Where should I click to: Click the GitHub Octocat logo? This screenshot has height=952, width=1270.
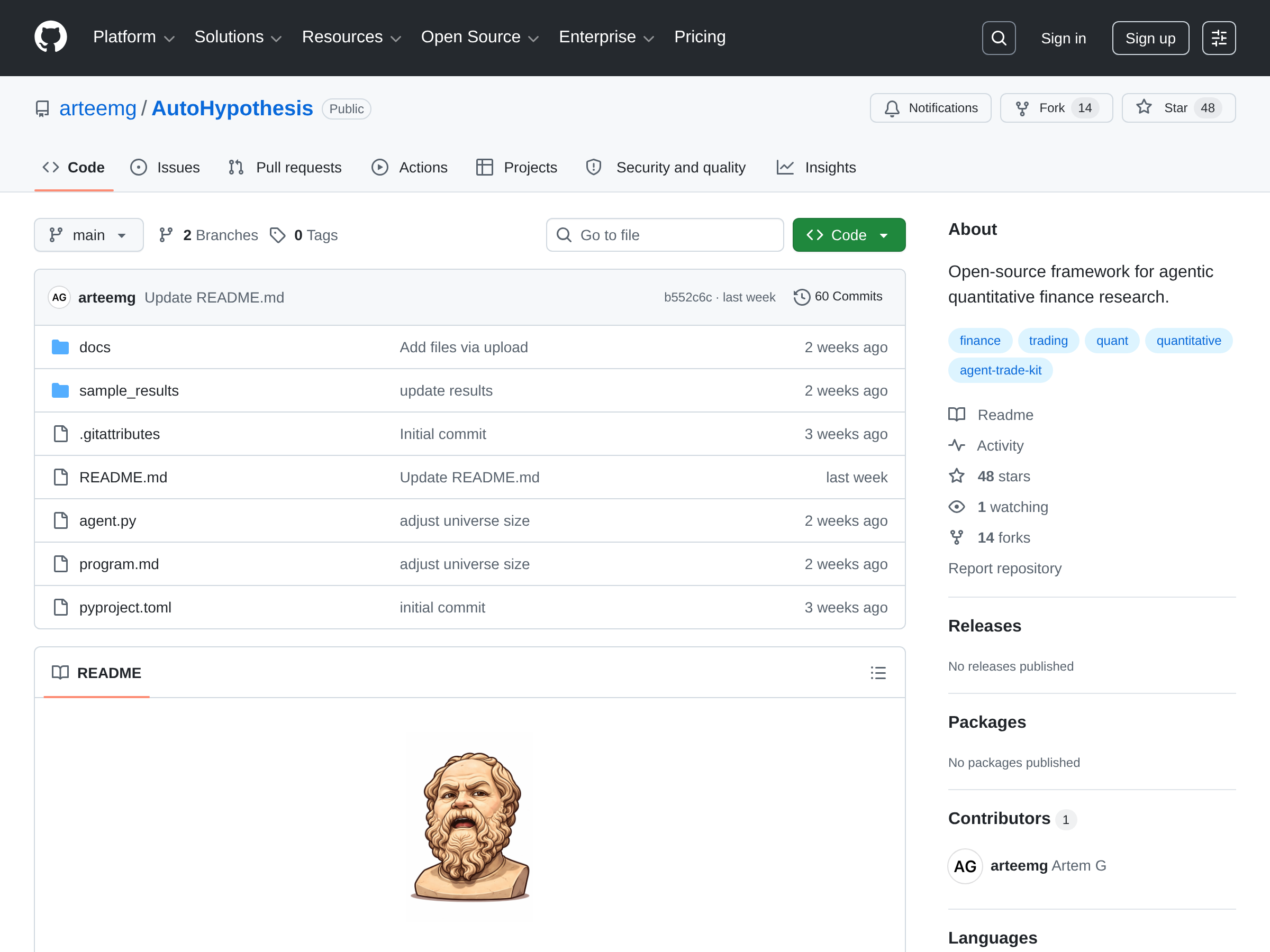50,38
